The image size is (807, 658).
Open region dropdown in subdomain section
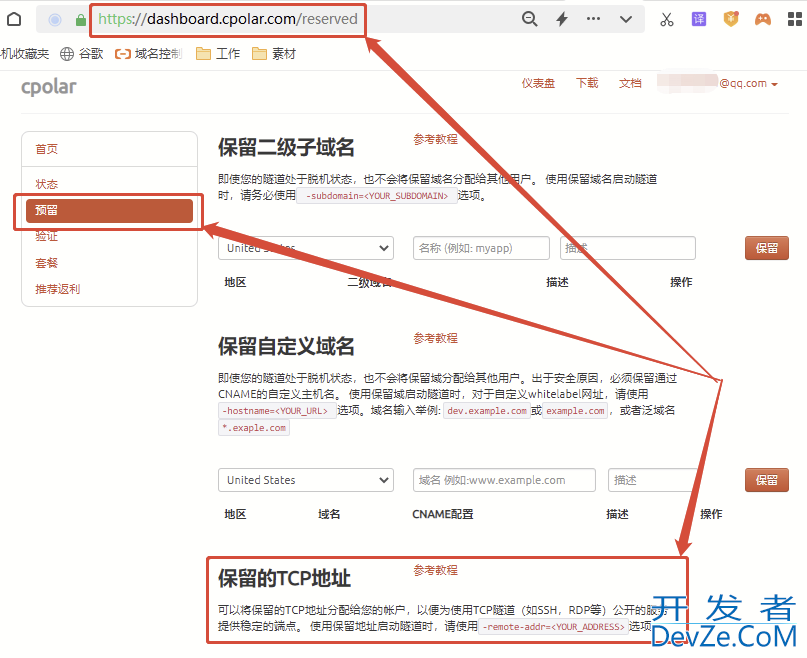306,248
